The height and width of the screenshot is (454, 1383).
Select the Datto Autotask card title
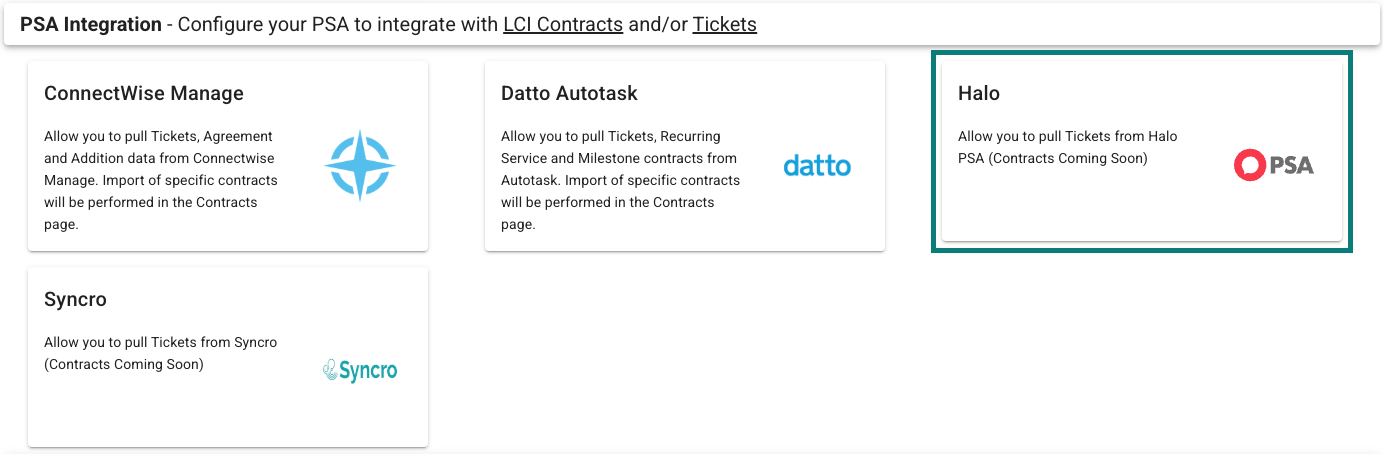pyautogui.click(x=569, y=93)
